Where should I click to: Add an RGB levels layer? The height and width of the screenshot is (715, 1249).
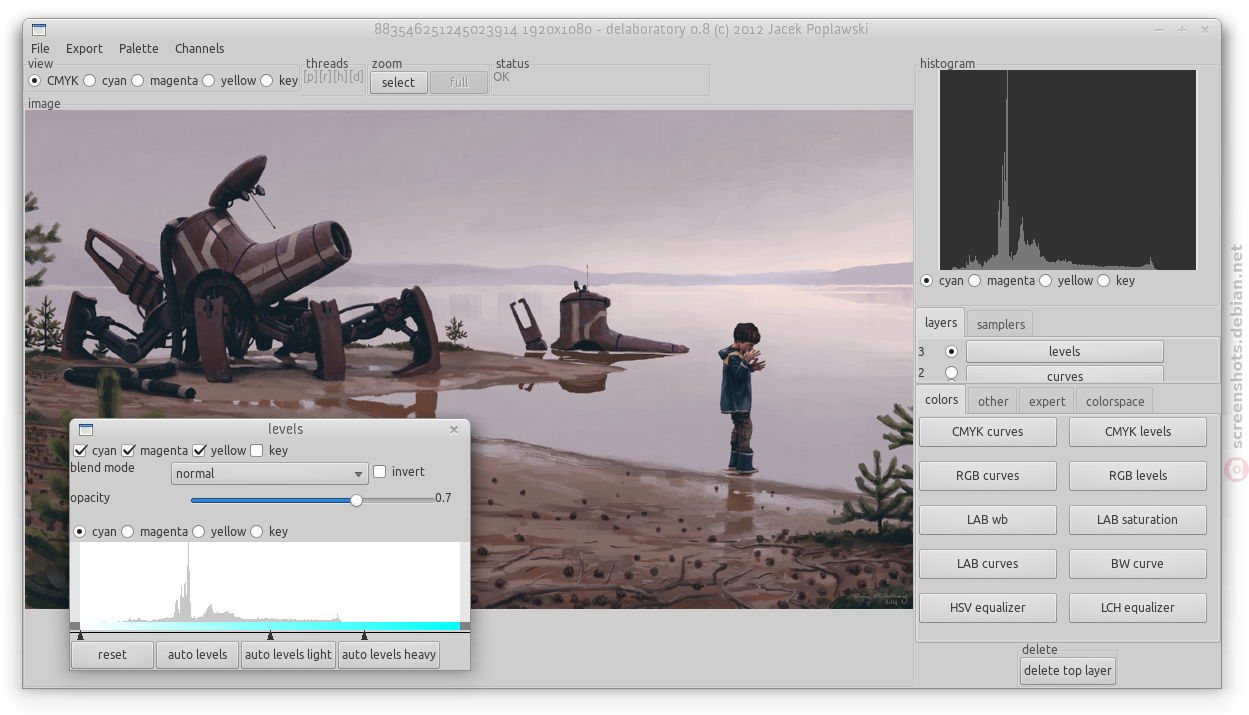pos(1138,476)
